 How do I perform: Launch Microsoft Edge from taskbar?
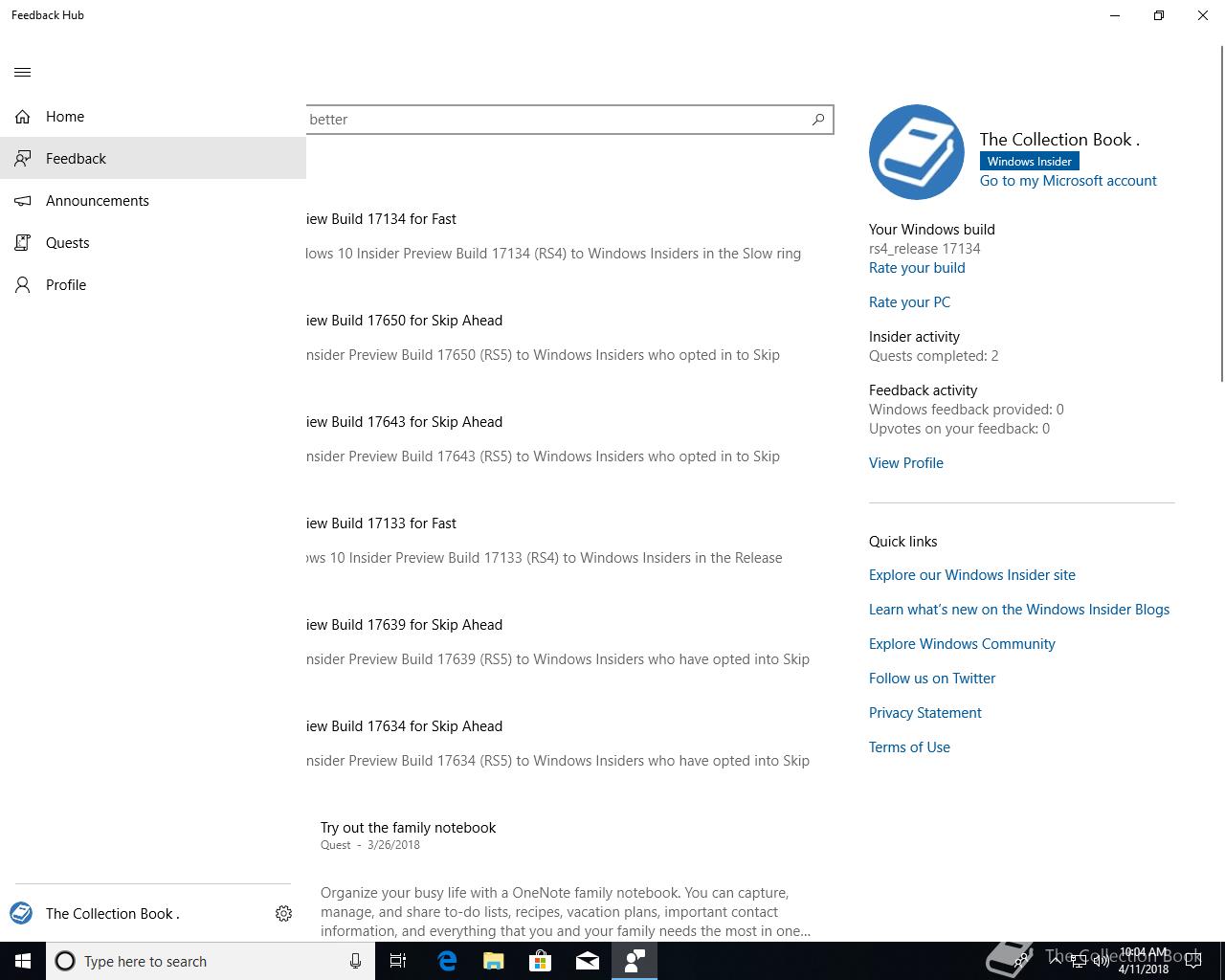click(x=446, y=961)
